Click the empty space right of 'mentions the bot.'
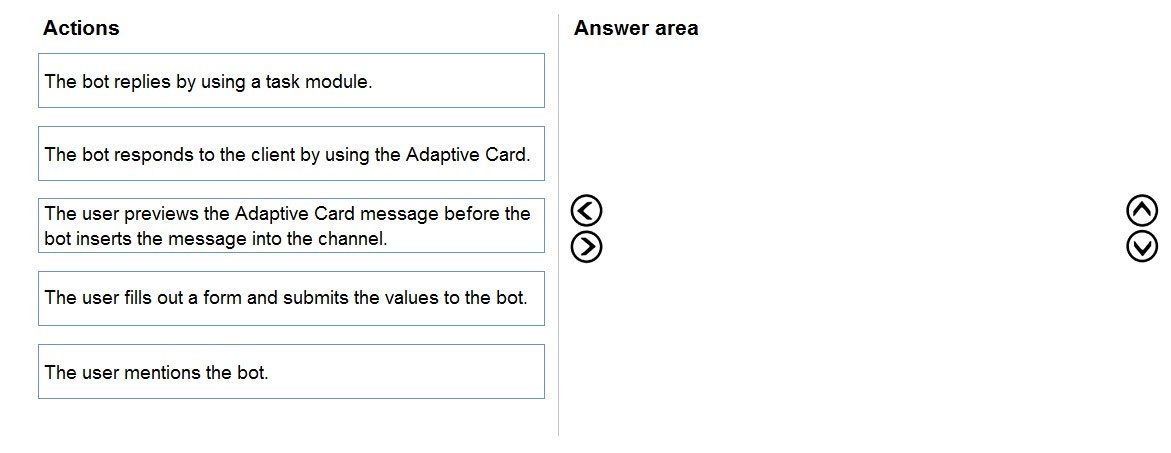Image resolution: width=1171 pixels, height=453 pixels. click(406, 372)
